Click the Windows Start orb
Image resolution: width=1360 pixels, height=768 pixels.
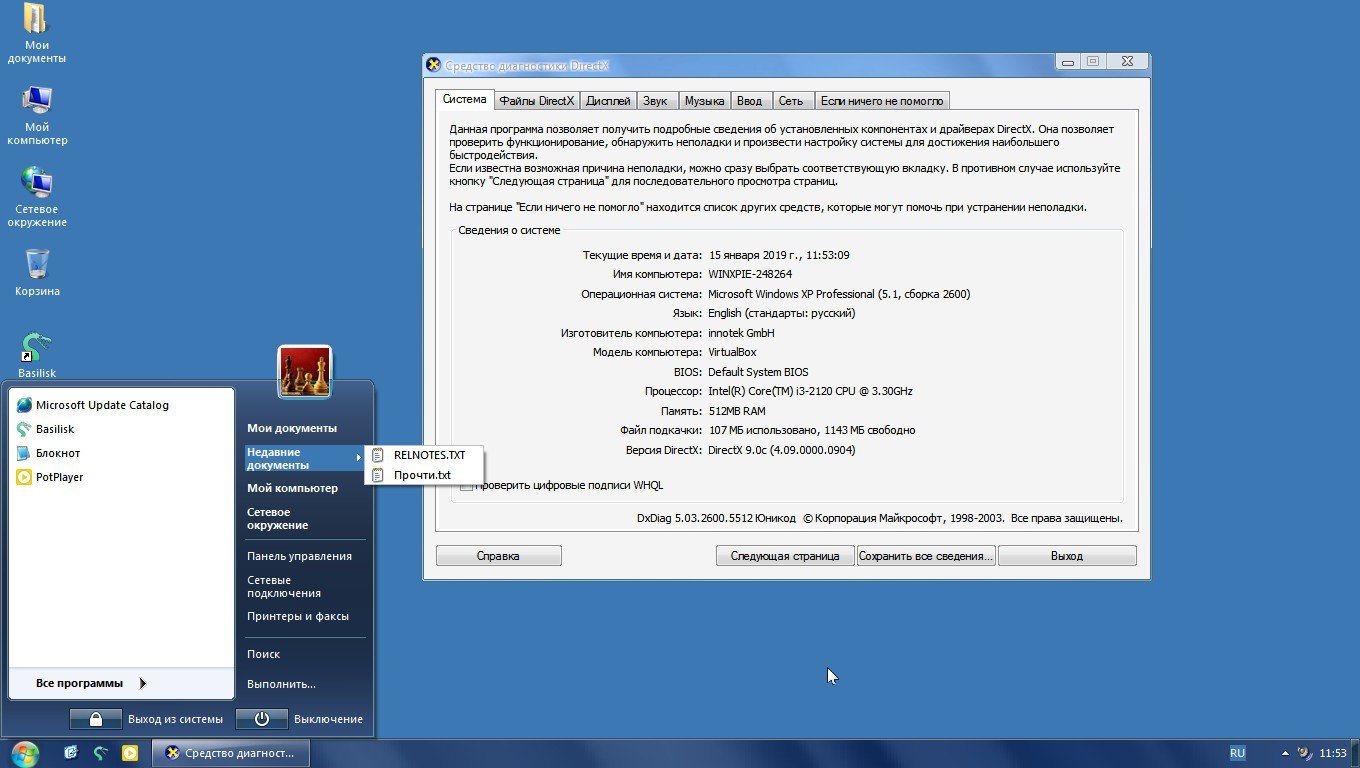[x=25, y=753]
